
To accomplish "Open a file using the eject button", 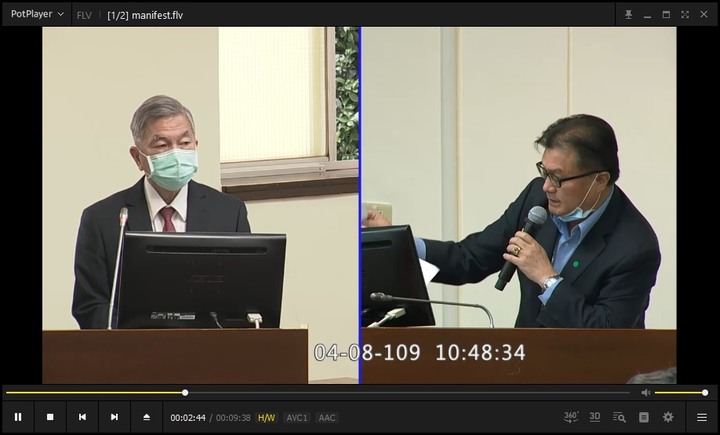I will pyautogui.click(x=146, y=417).
